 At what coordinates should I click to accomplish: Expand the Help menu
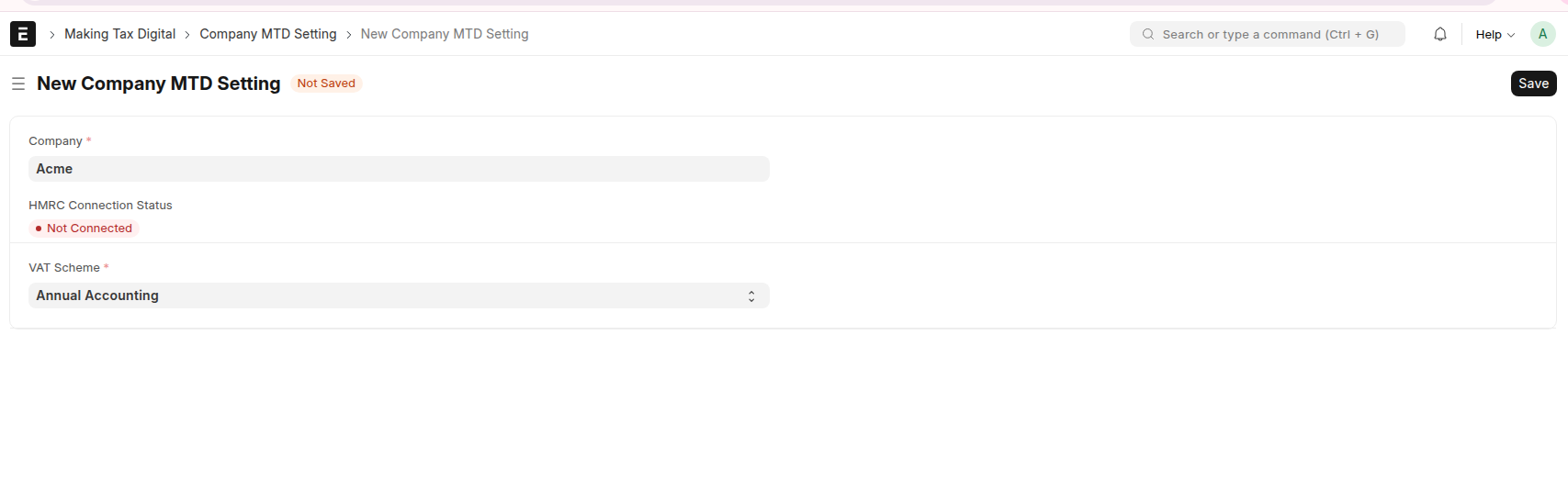[1495, 34]
